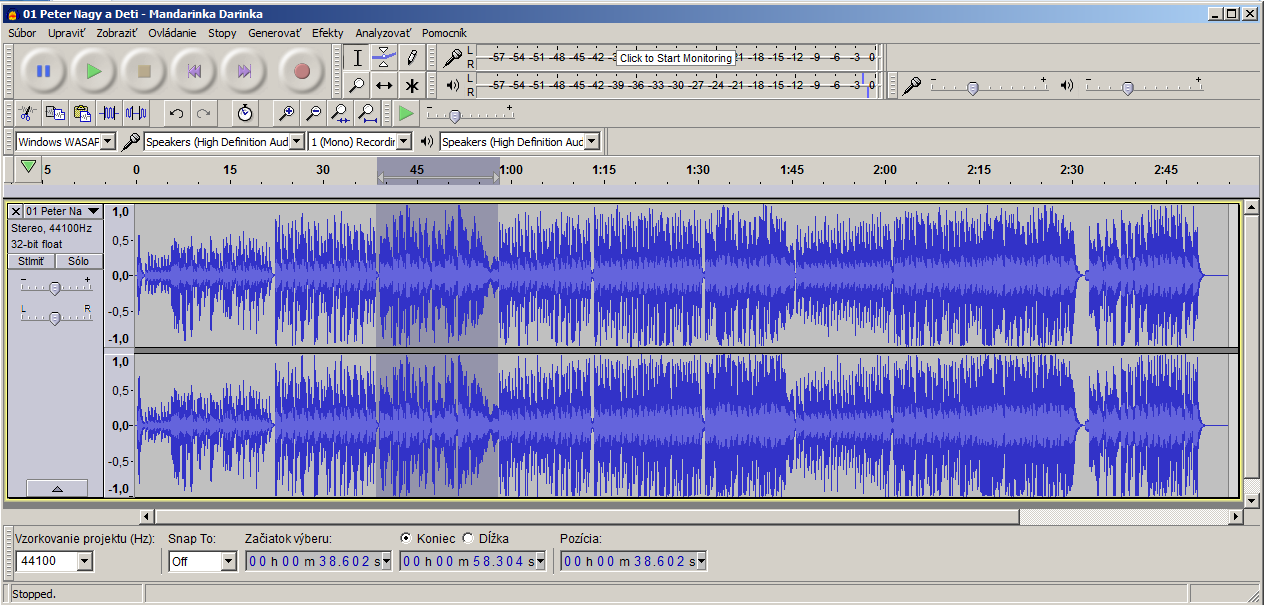Open the Stopy menu
The height and width of the screenshot is (605, 1264).
pyautogui.click(x=222, y=33)
